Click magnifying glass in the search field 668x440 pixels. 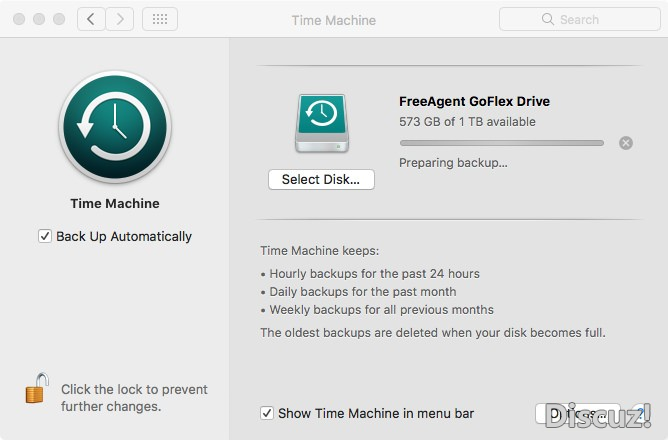[x=548, y=19]
